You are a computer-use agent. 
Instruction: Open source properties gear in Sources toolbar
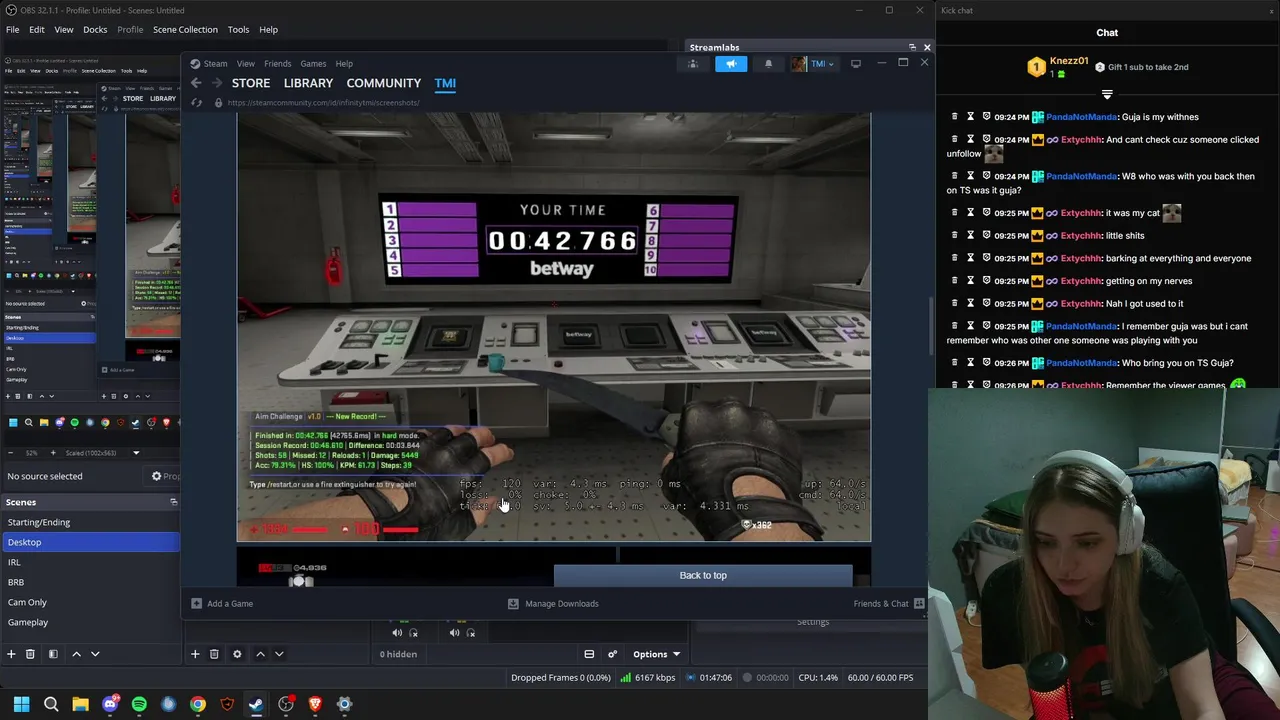[237, 654]
